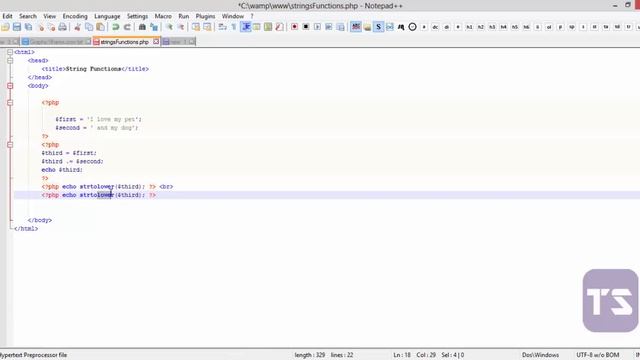Redo using the Redo toolbar arrow
The image size is (640, 360).
click(x=127, y=27)
